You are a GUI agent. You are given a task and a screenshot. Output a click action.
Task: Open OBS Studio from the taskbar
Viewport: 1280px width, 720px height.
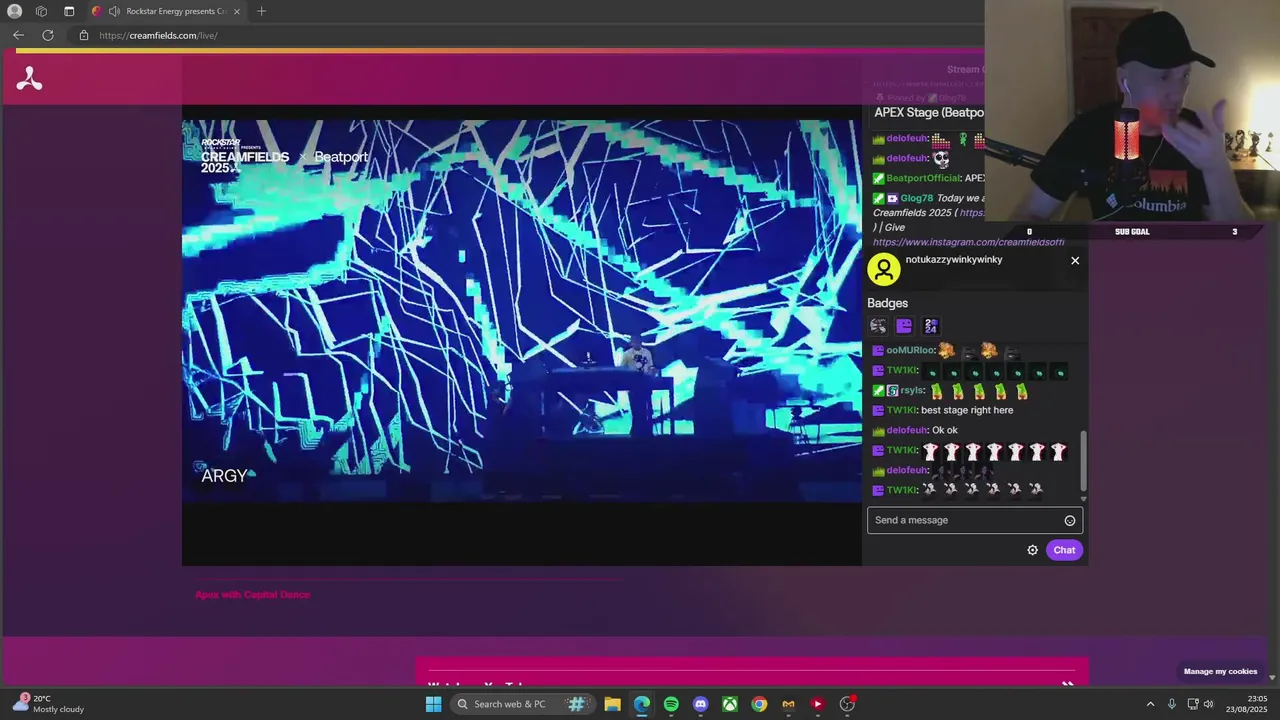point(848,704)
